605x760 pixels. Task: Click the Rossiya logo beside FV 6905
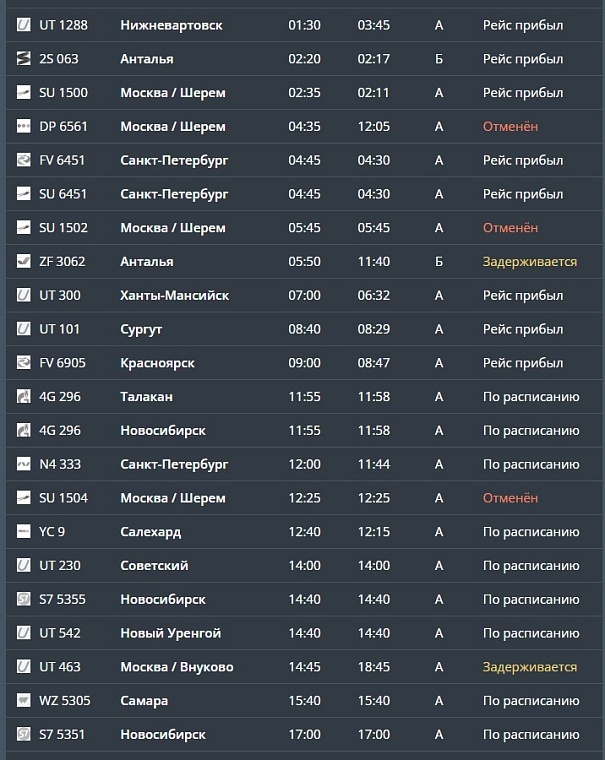coord(23,363)
